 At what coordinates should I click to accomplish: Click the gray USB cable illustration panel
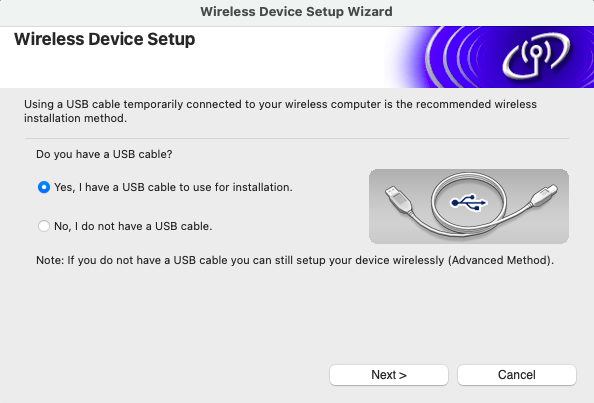469,206
